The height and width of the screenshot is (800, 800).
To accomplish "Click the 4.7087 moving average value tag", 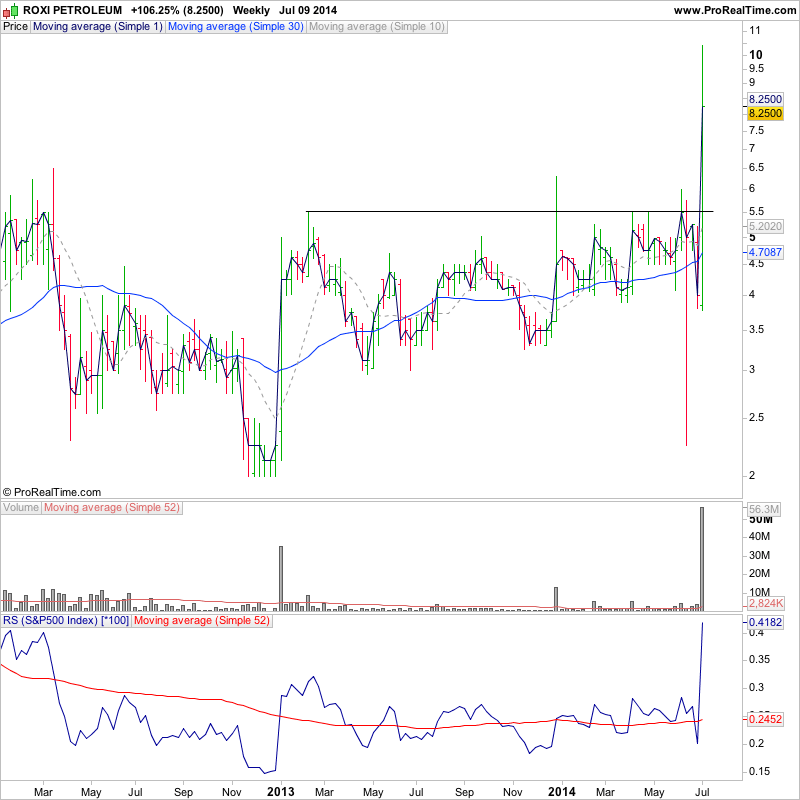I will (765, 252).
